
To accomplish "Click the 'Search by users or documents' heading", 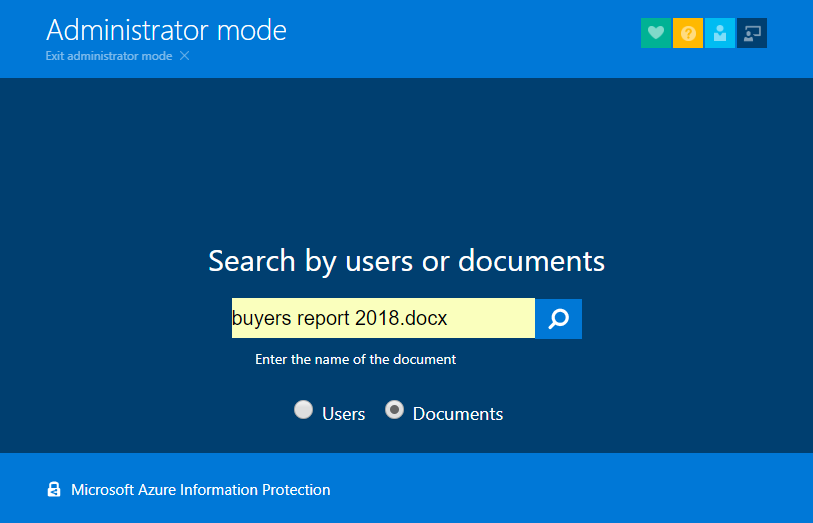I will click(406, 261).
